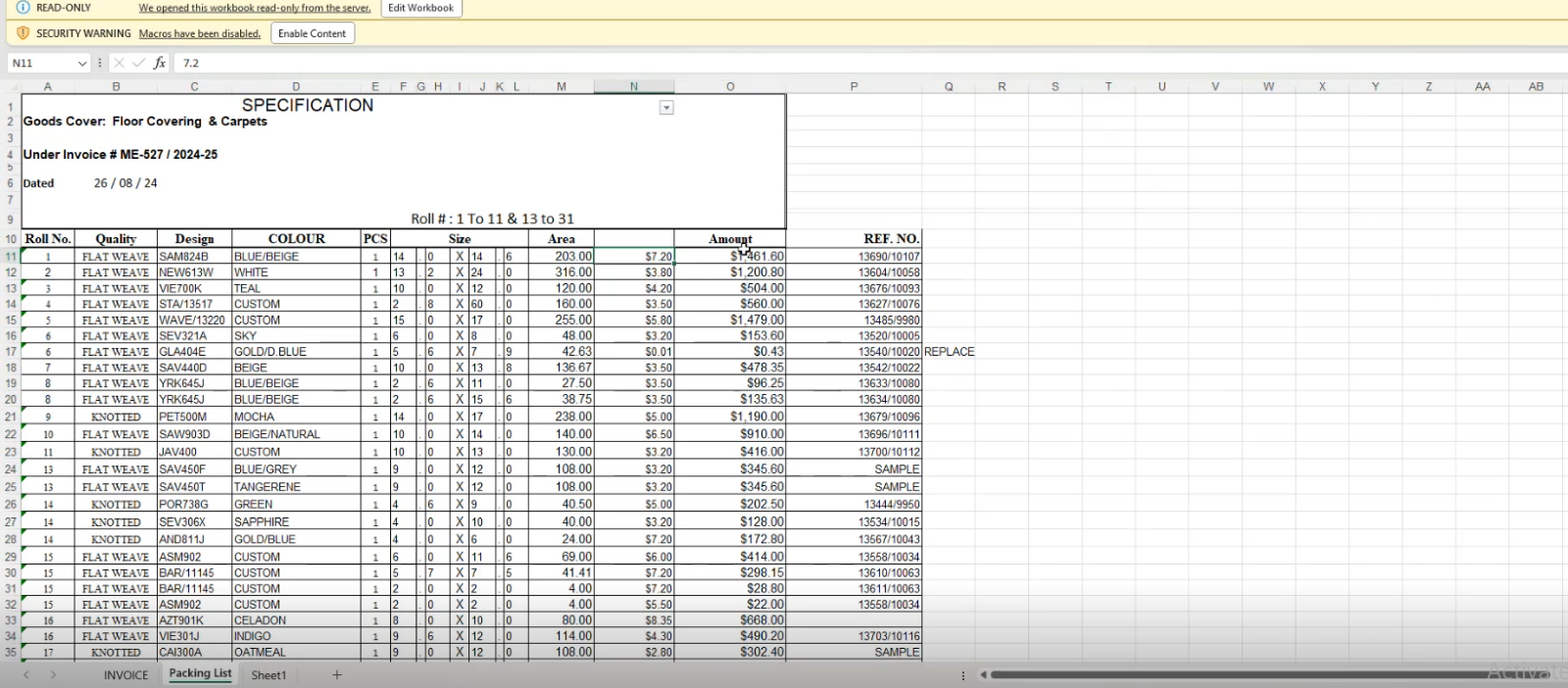Click the formula bar resize dots handle
This screenshot has width=1568, height=688.
(x=99, y=63)
